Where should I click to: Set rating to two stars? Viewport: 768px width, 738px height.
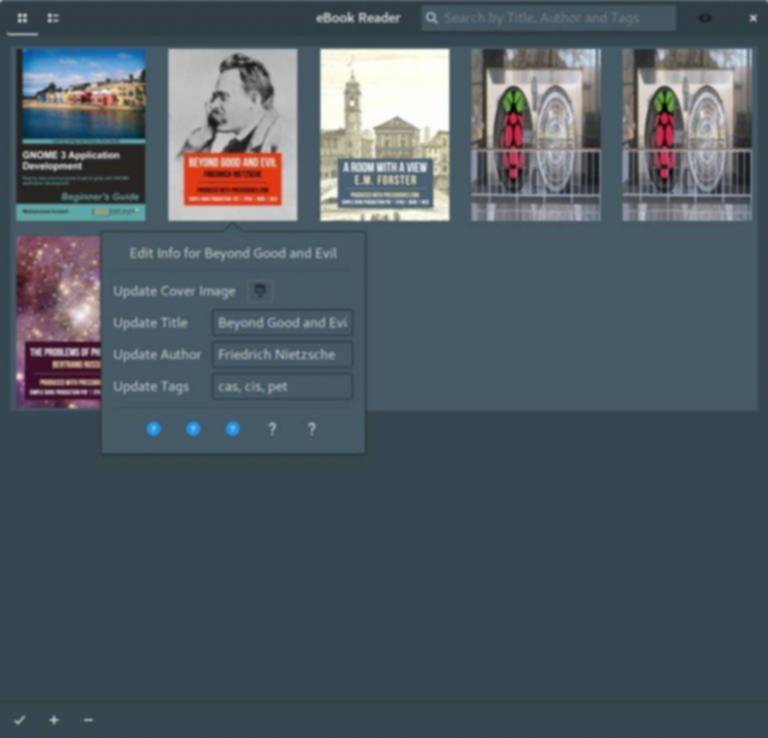coord(193,429)
